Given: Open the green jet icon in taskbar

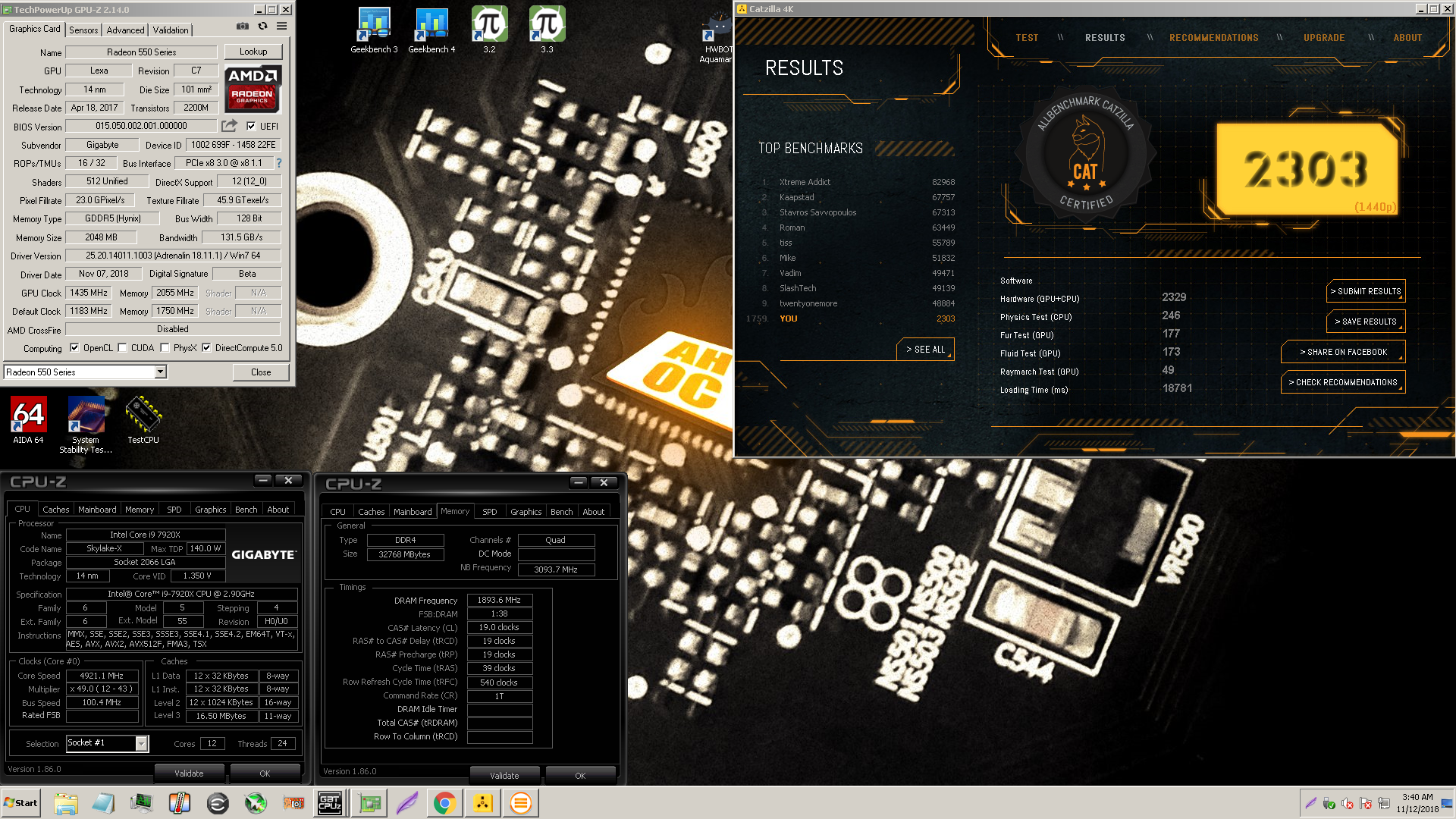Looking at the screenshot, I should [x=256, y=803].
